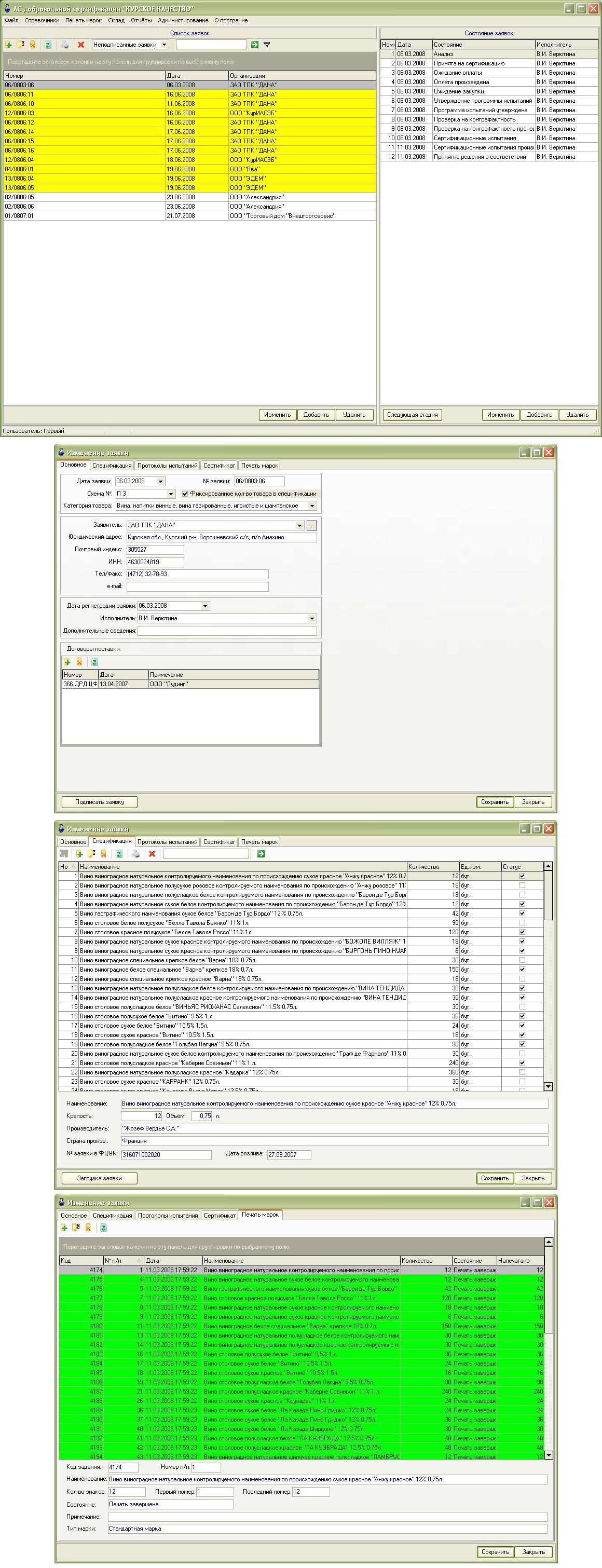Click the add icon in Список заявок toolbar

click(8, 45)
